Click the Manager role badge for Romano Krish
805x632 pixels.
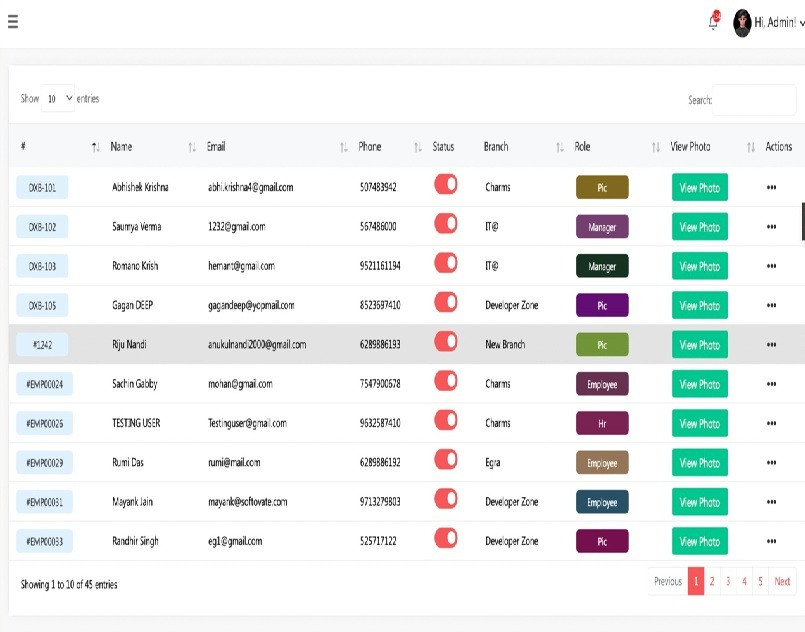602,266
